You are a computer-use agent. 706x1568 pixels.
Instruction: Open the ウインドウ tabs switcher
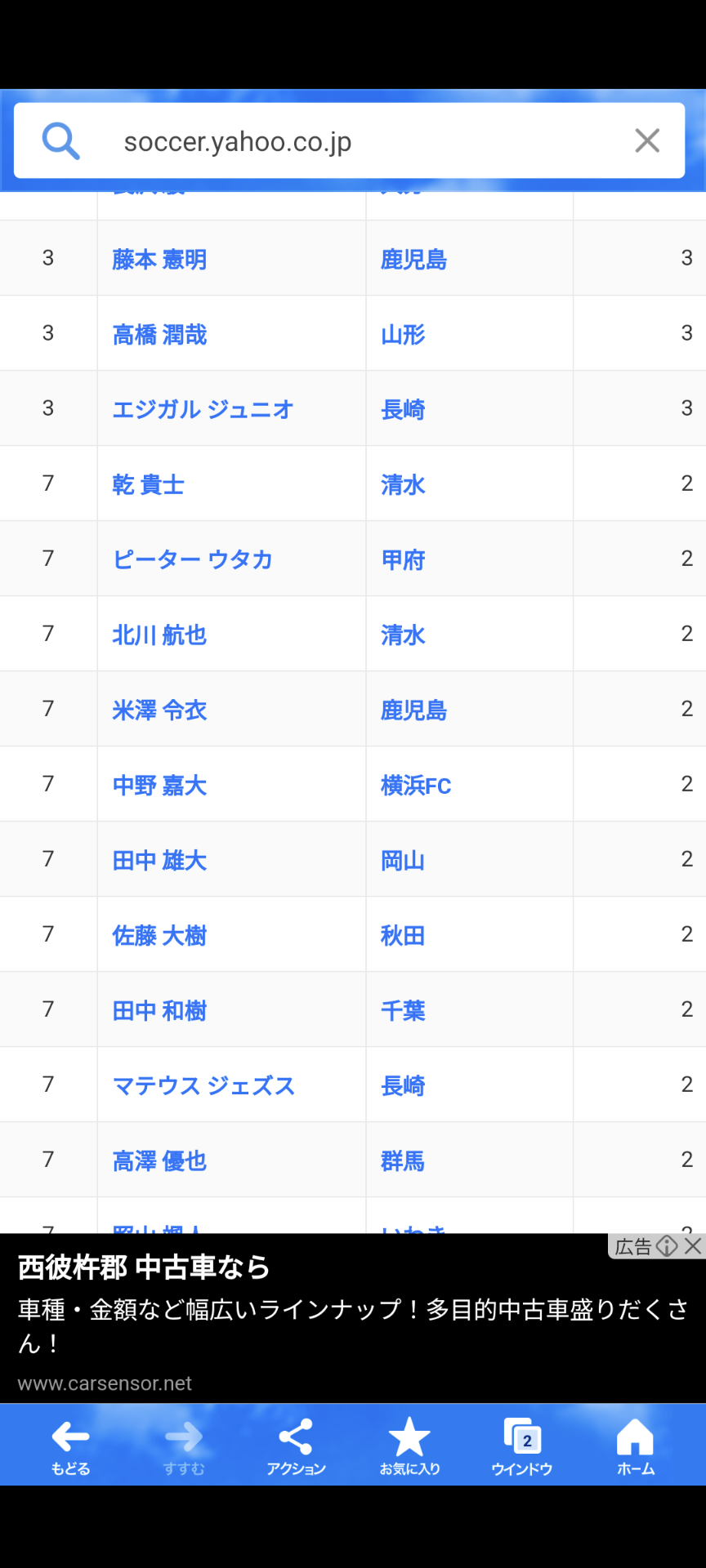pos(522,1447)
